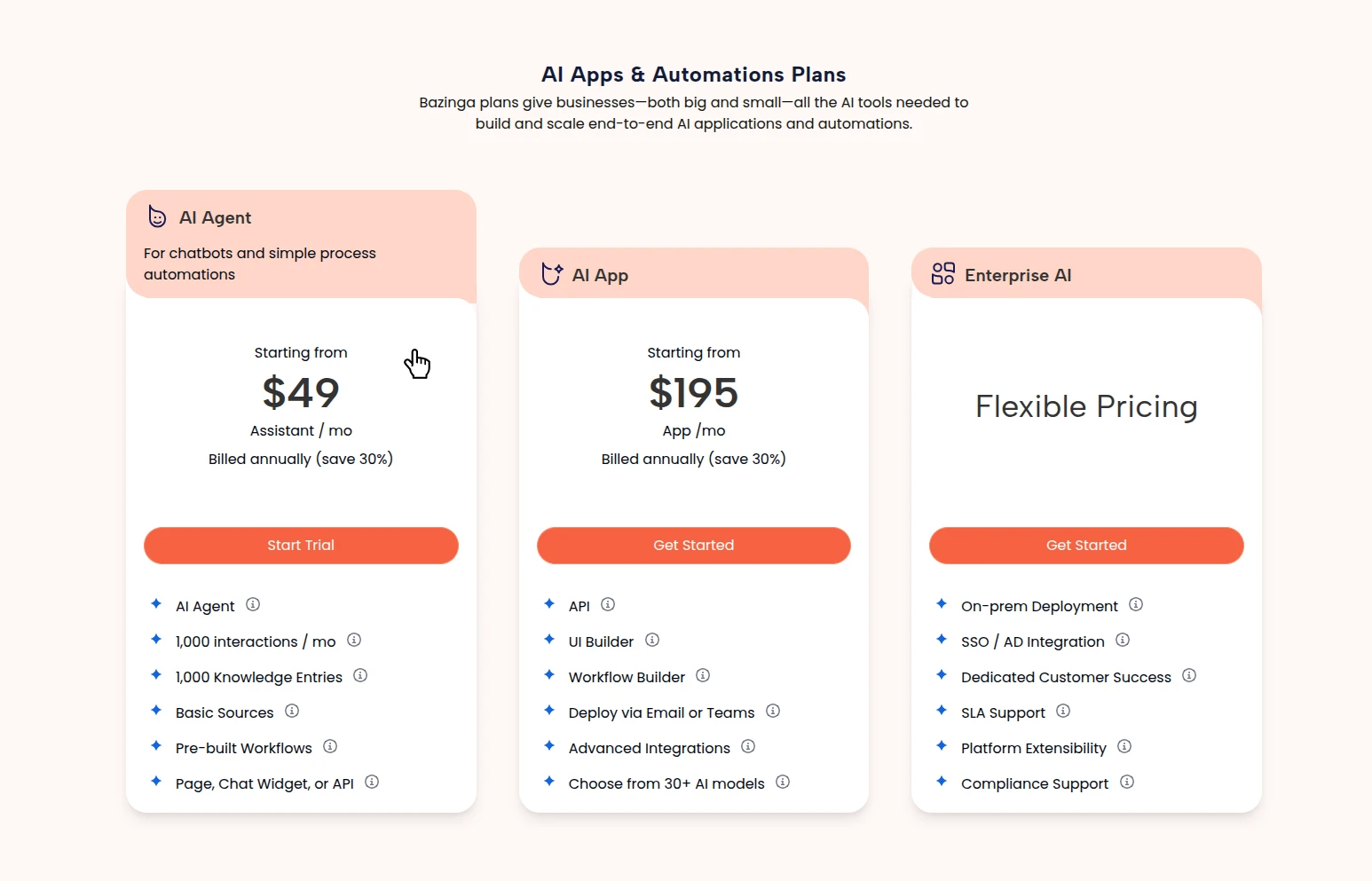Open info for Deploy via Email or Teams
This screenshot has width=1372, height=881.
pos(772,711)
